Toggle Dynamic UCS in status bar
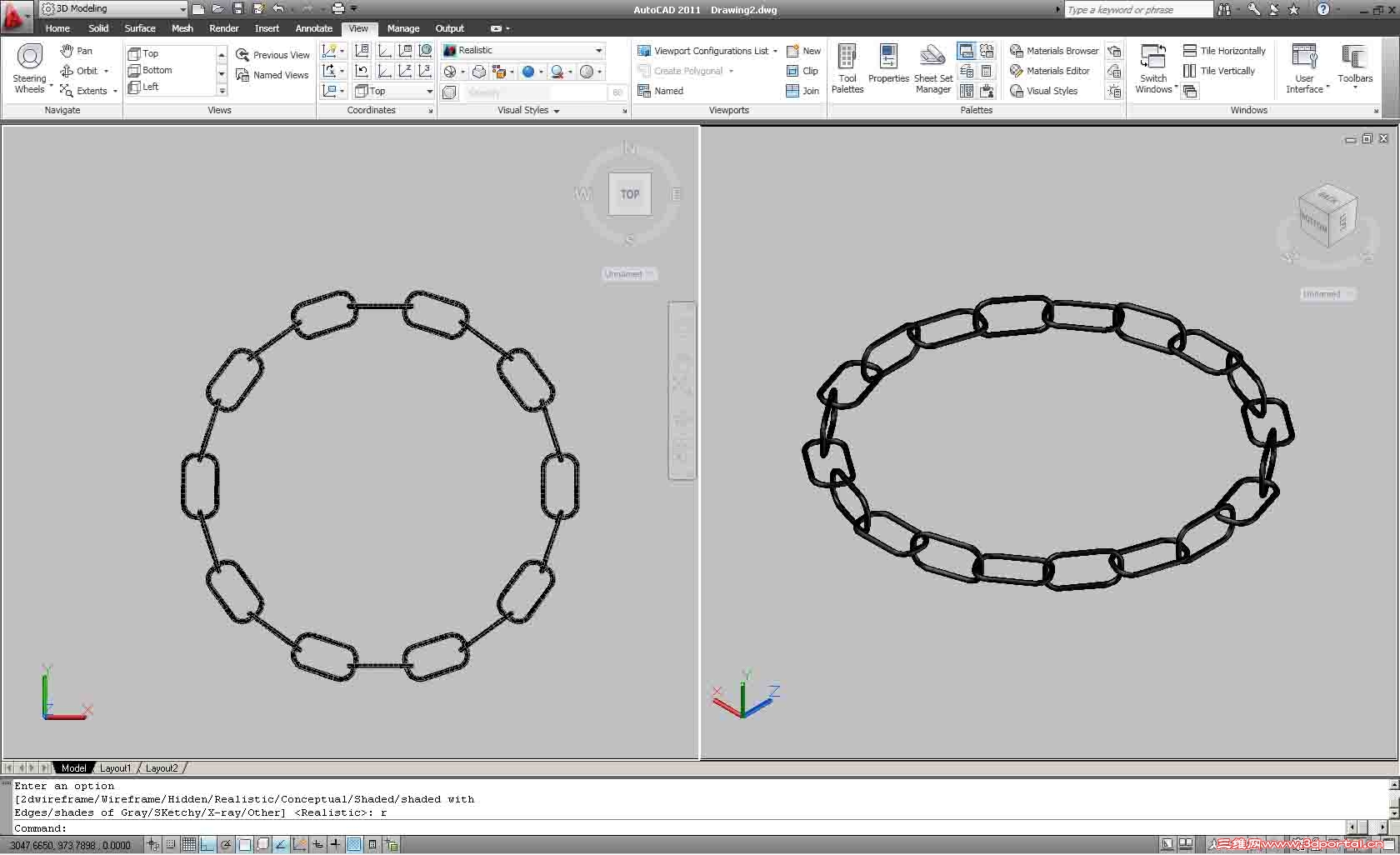The image size is (1400, 855). (300, 845)
